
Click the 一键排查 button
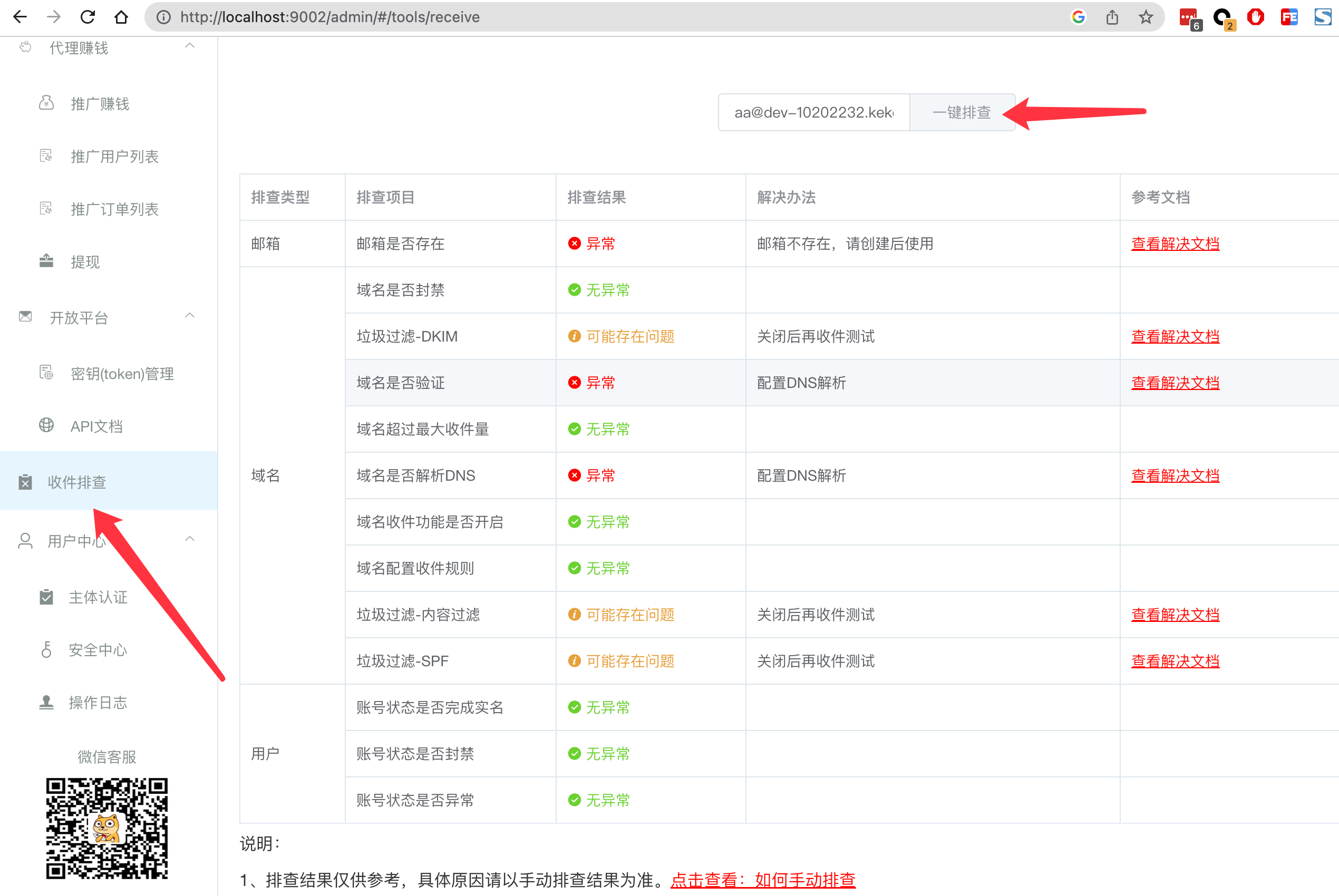962,112
